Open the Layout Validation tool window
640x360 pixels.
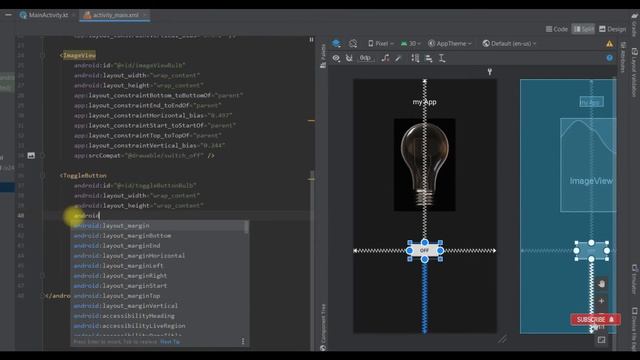(x=634, y=72)
